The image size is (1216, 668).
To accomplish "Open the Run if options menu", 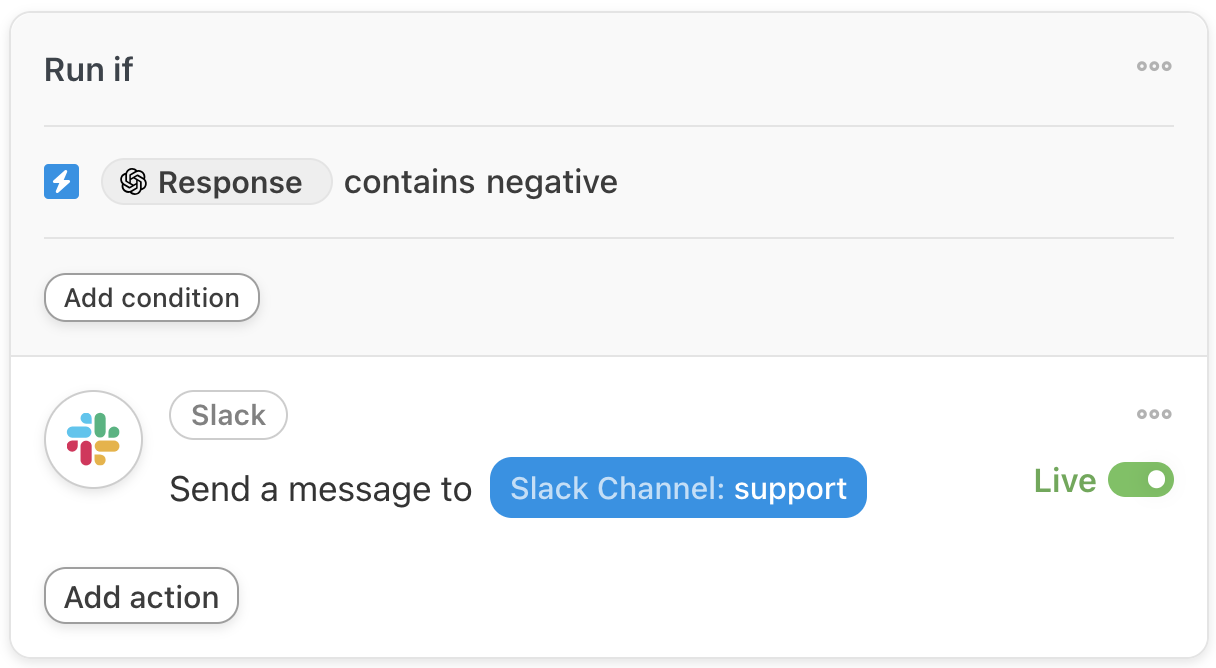I will coord(1153,67).
